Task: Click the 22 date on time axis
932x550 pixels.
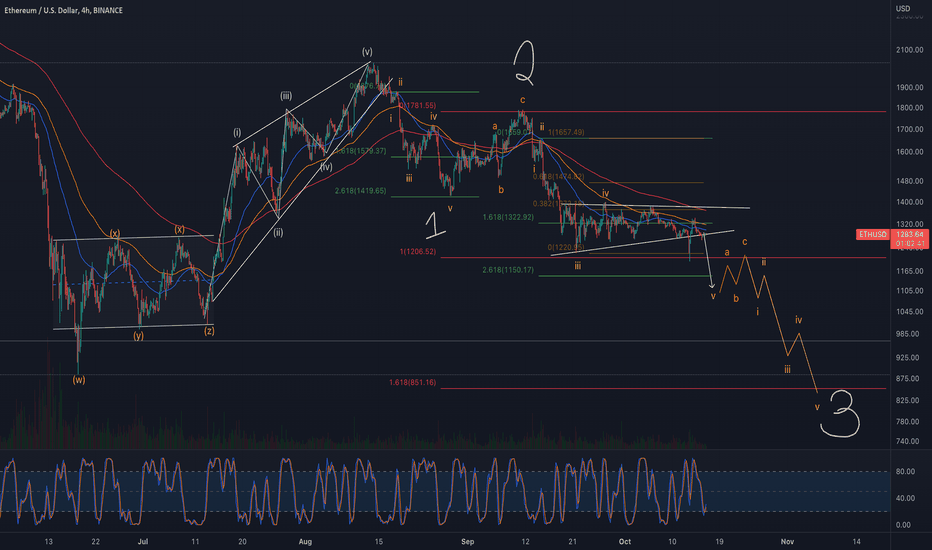Action: pyautogui.click(x=96, y=542)
